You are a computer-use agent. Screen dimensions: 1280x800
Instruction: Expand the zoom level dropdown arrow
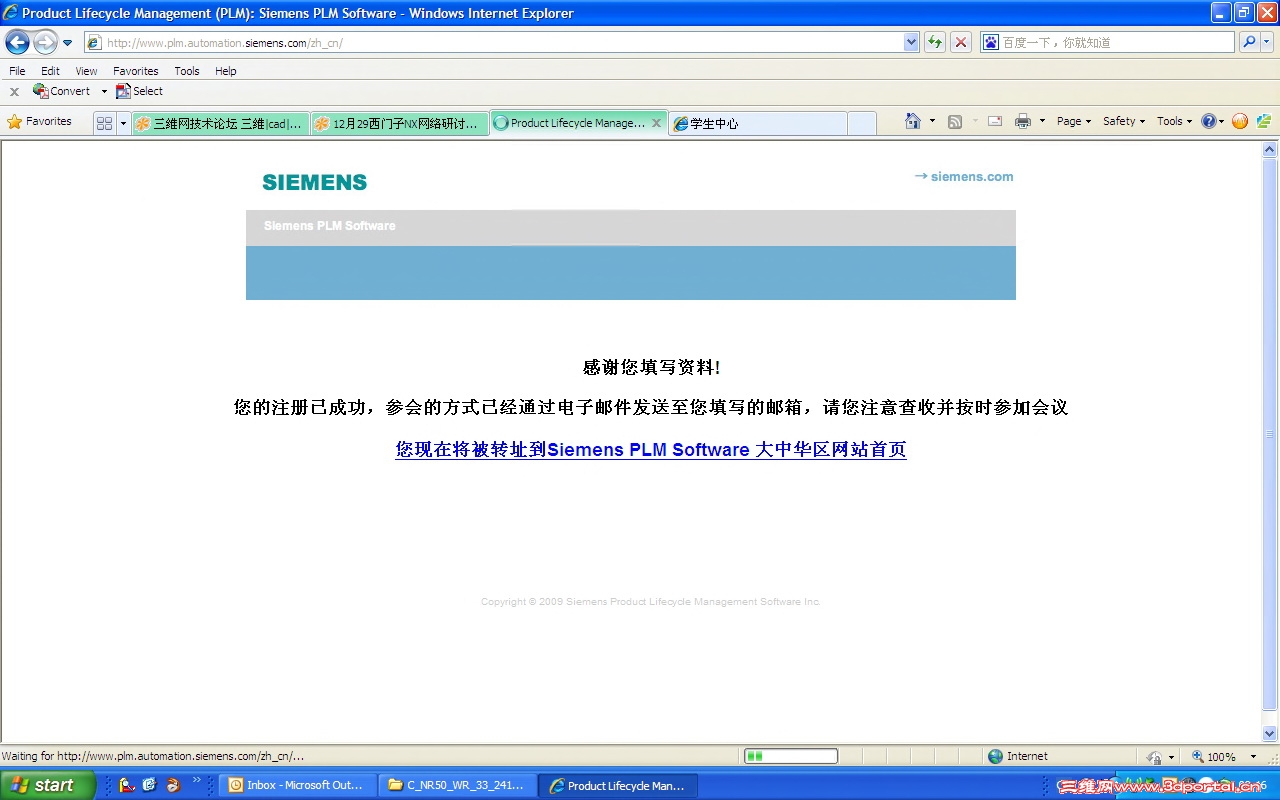pos(1253,757)
